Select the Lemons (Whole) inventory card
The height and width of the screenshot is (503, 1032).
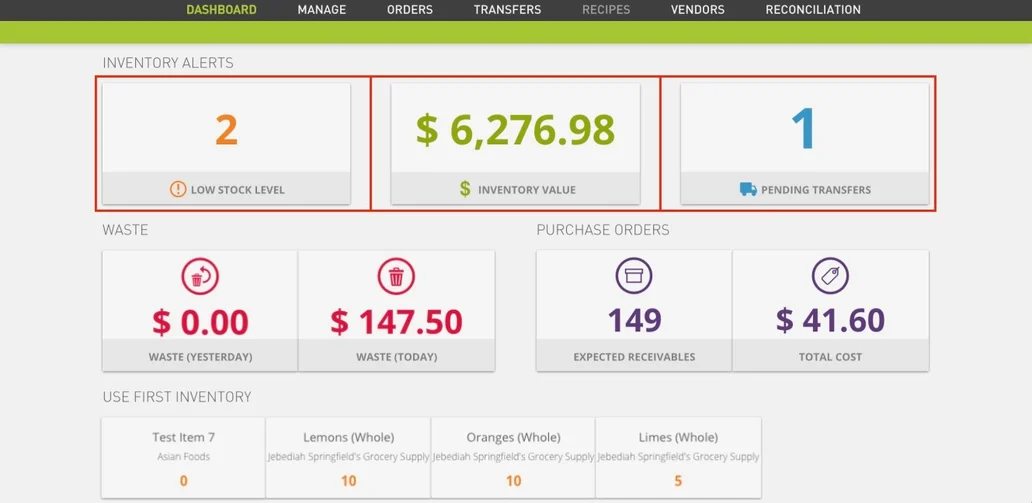click(x=348, y=457)
